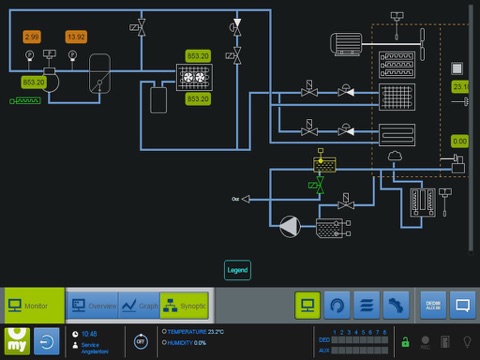The image size is (480, 360).
Task: Click the circular cycle icon button
Action: coord(337,305)
